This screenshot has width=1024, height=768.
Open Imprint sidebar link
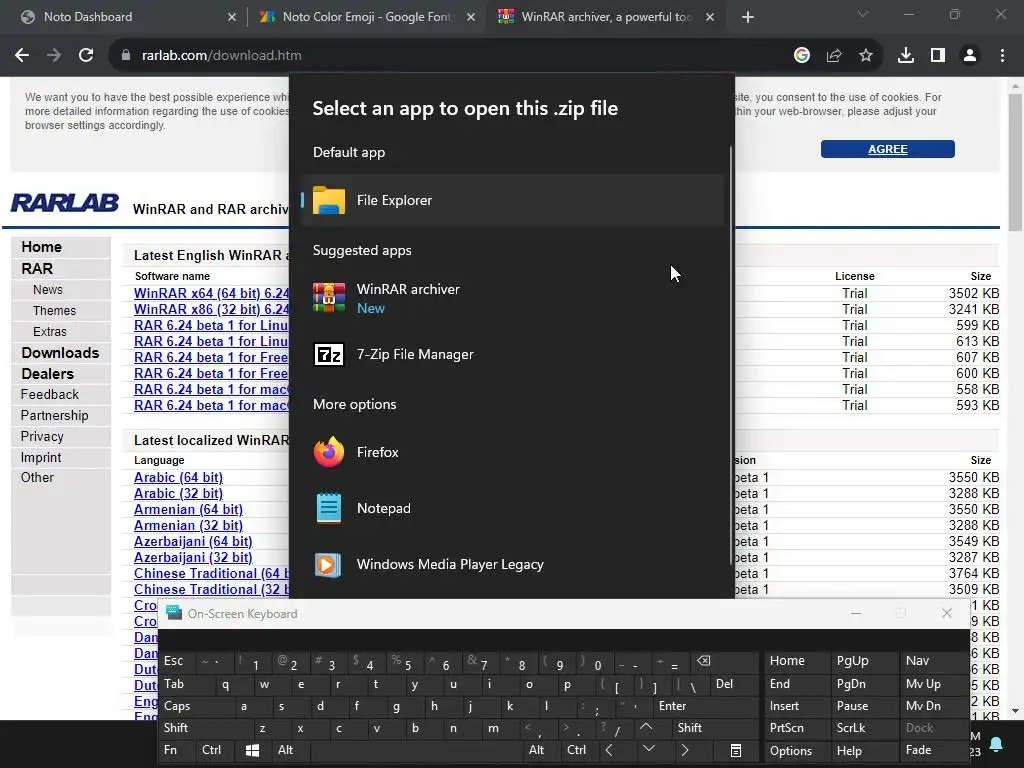click(40, 457)
